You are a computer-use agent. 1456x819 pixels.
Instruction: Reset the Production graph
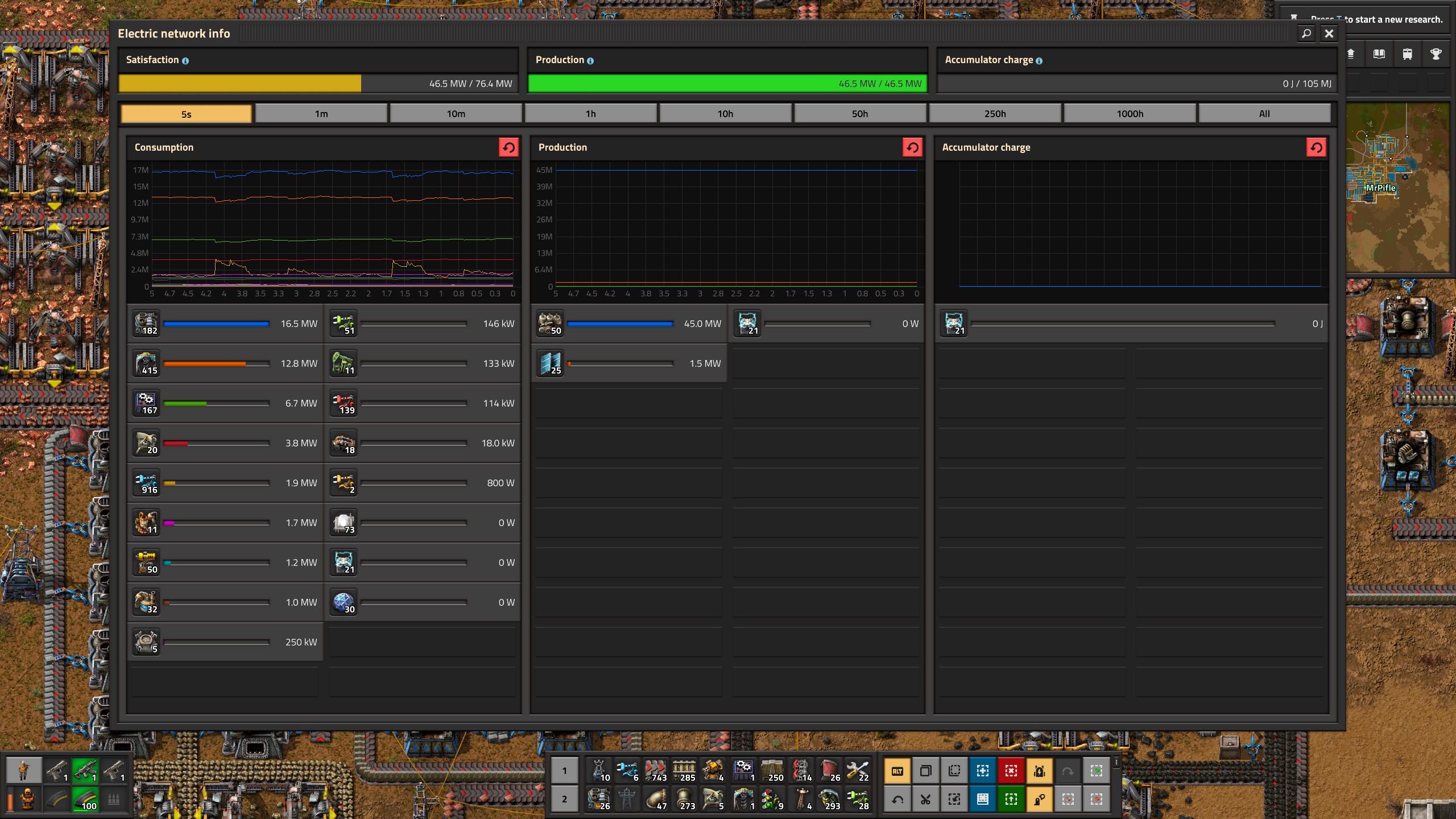(x=912, y=147)
